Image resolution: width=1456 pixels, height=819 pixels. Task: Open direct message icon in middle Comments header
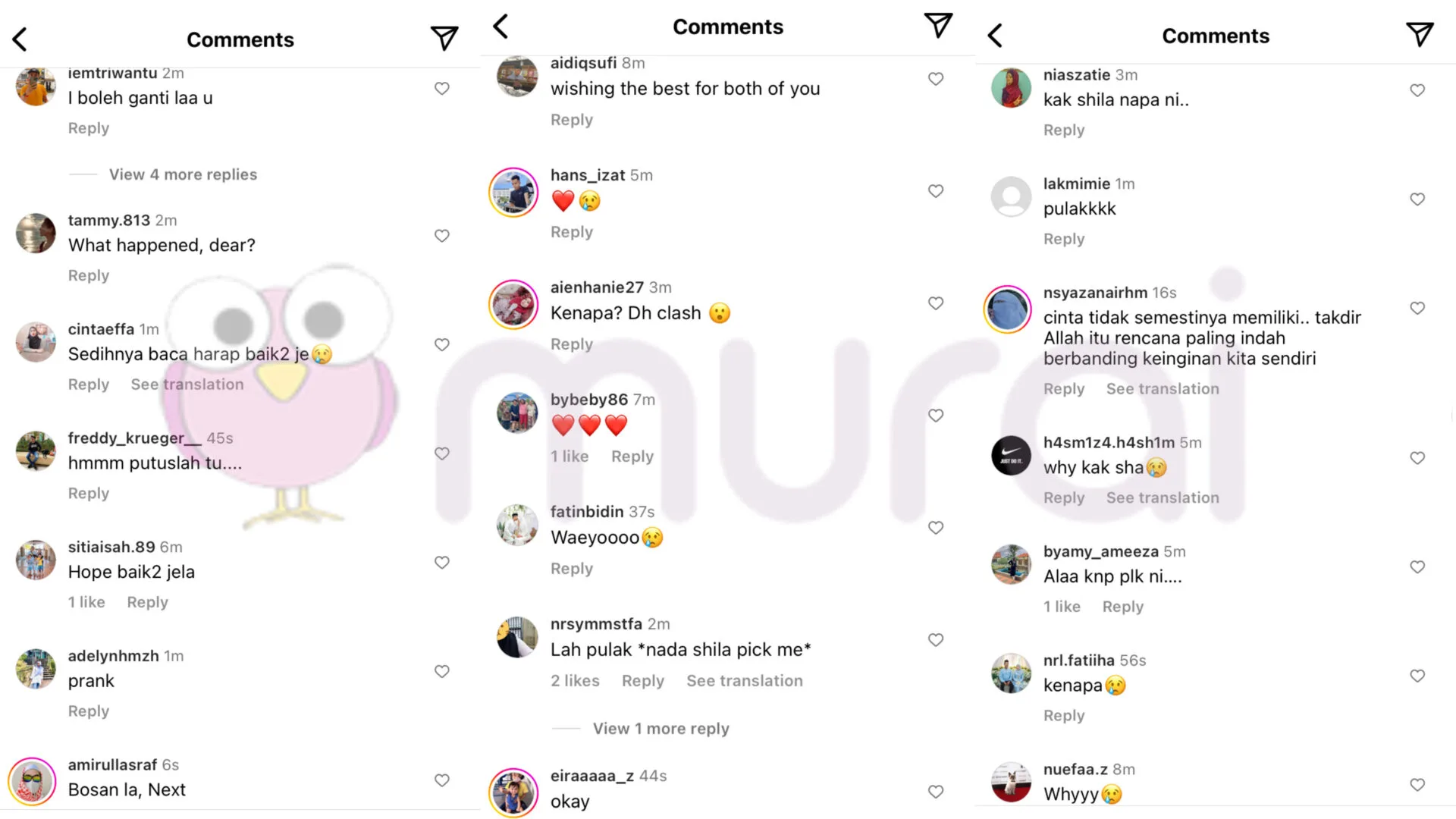click(x=938, y=25)
